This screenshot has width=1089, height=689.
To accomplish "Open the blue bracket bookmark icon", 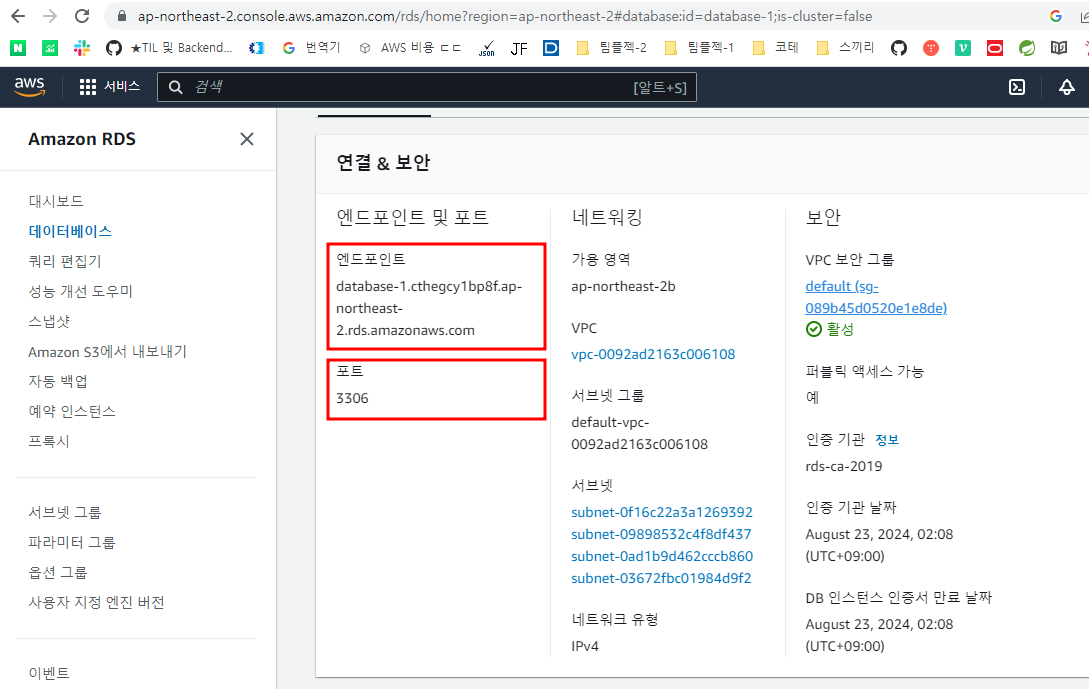I will 257,47.
